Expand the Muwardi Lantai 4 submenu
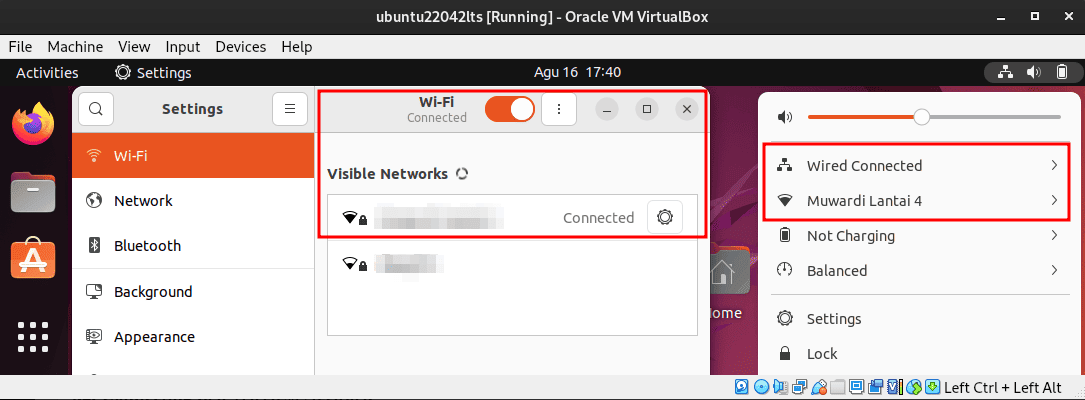Viewport: 1085px width, 400px height. pos(918,201)
